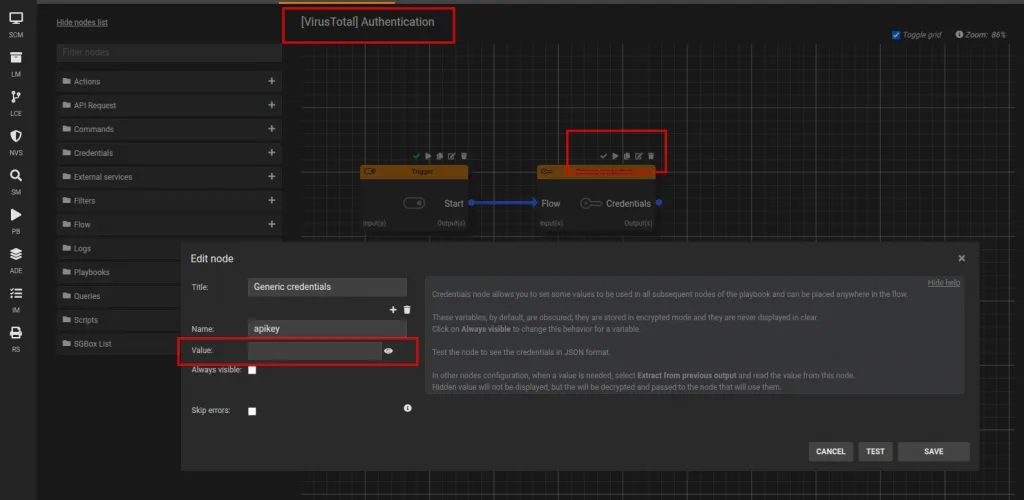This screenshot has width=1024, height=500.
Task: Delete the Trigger node
Action: (x=464, y=156)
